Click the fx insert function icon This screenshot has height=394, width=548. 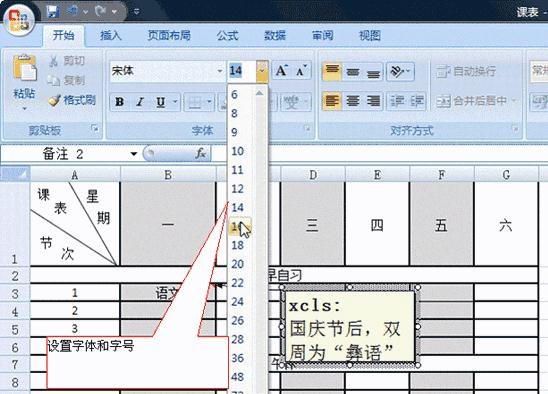pos(200,153)
